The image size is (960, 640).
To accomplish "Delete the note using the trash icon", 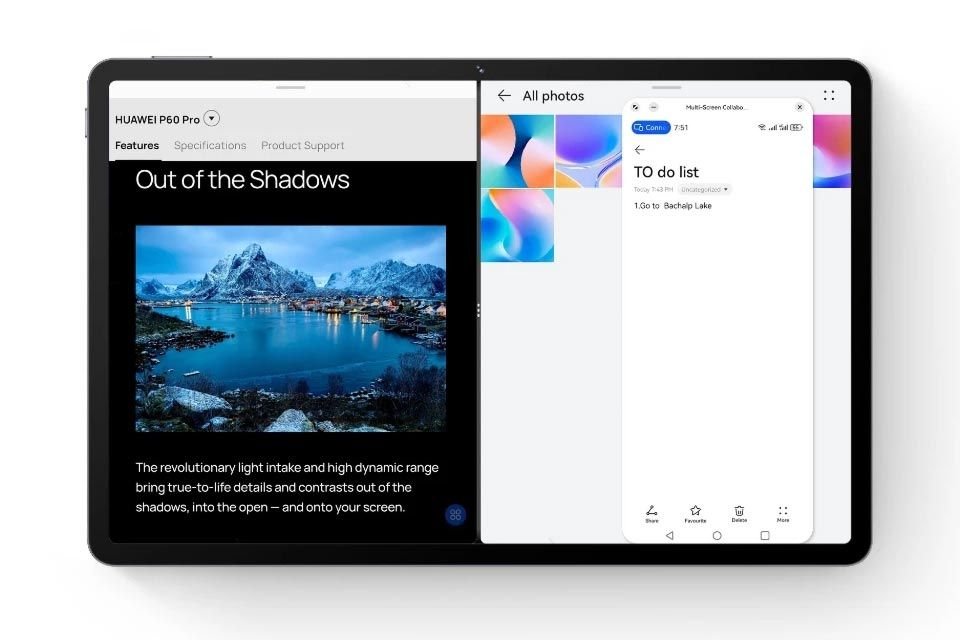I will coord(739,512).
